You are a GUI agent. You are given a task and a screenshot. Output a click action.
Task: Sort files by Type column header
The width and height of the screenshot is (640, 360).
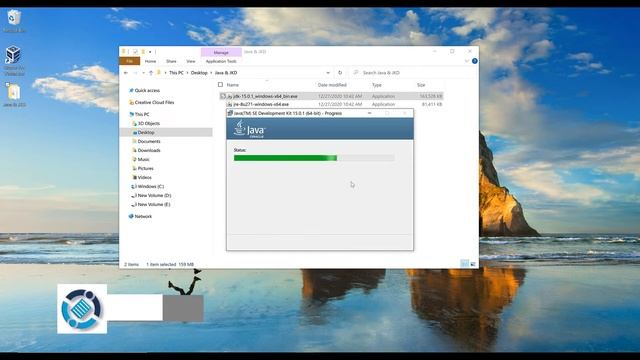[376, 85]
